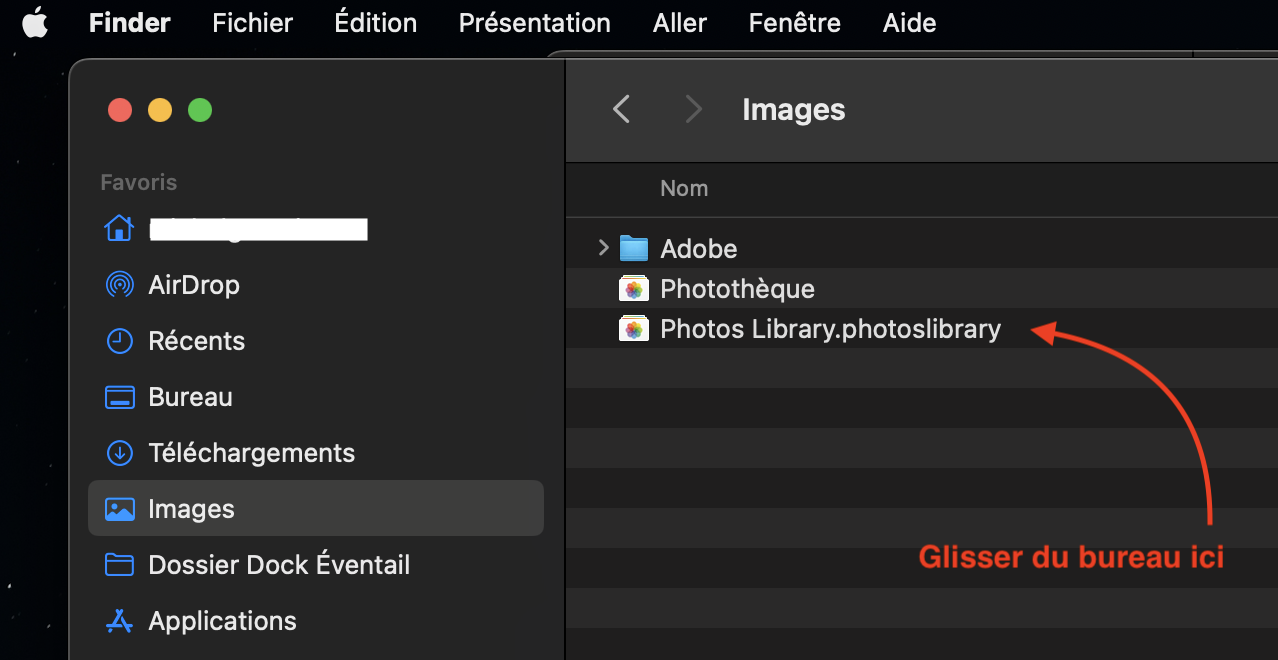Open the Aller menu
This screenshot has width=1278, height=660.
(680, 23)
